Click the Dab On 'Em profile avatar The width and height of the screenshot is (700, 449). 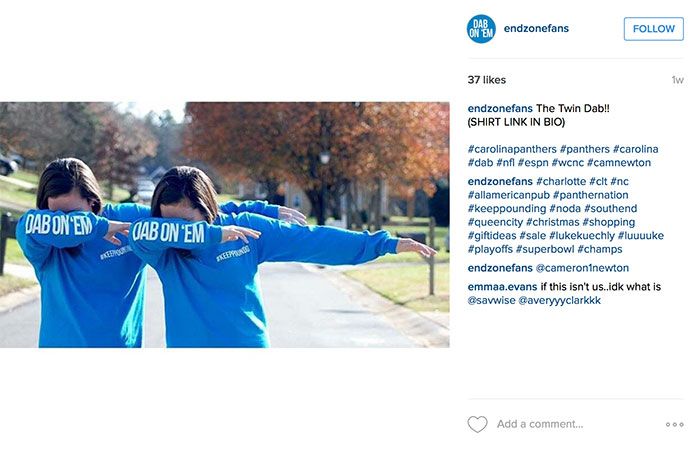[481, 29]
